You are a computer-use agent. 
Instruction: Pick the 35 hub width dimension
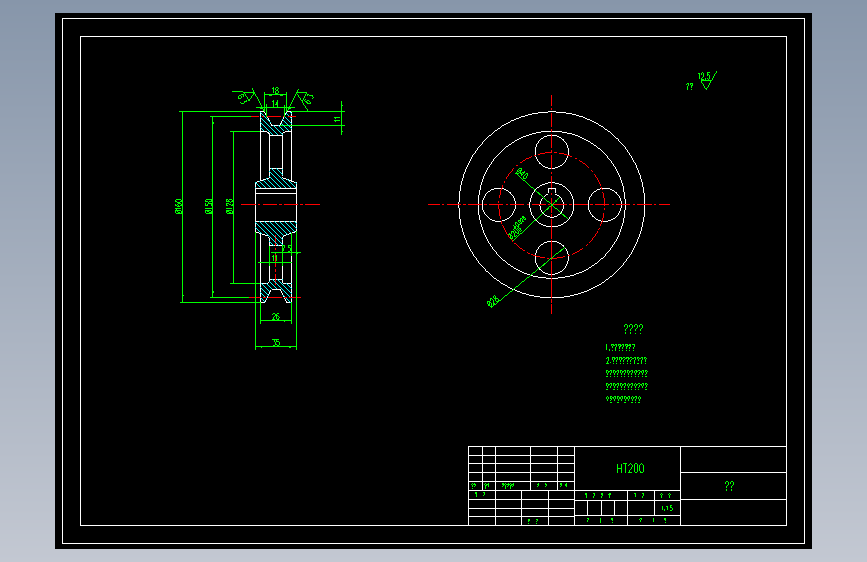click(276, 342)
